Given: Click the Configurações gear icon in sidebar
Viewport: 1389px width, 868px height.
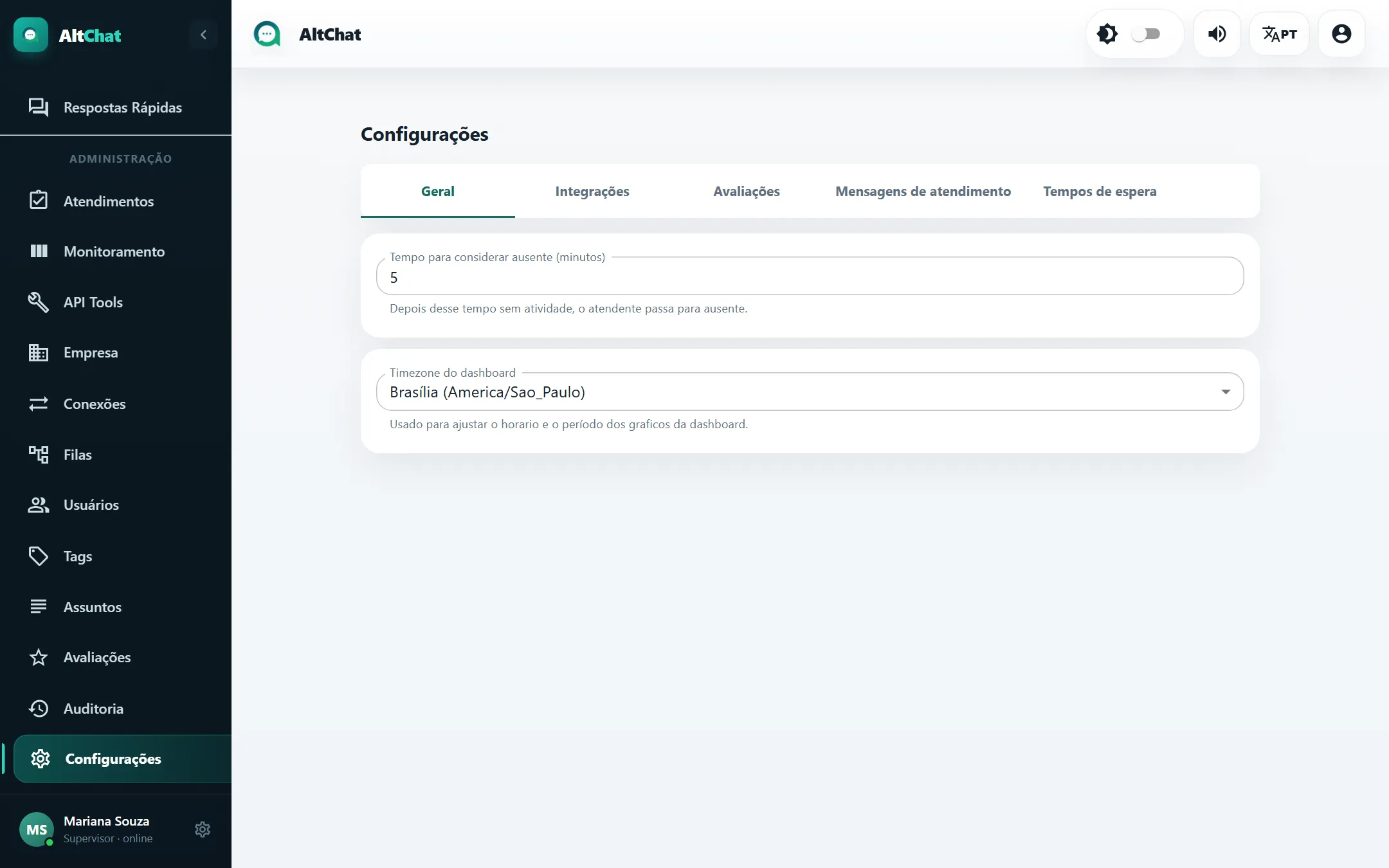Looking at the screenshot, I should pyautogui.click(x=41, y=759).
